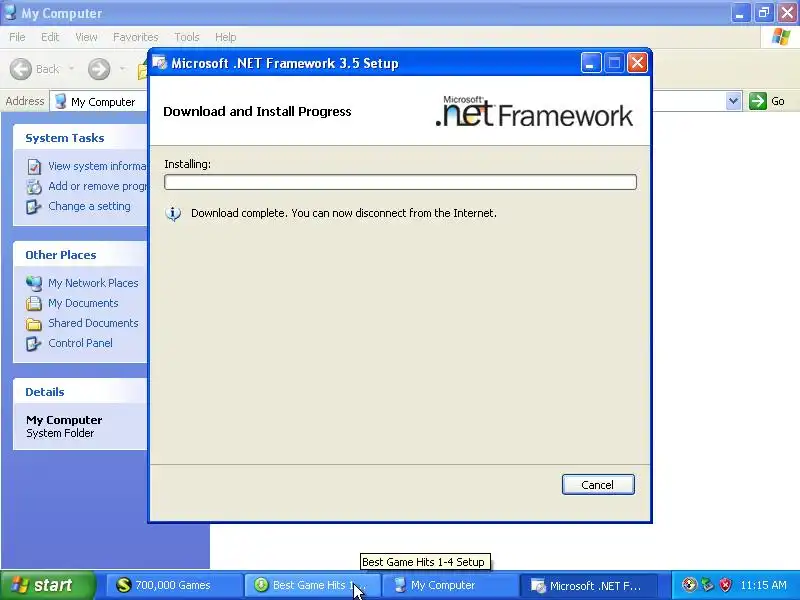The width and height of the screenshot is (800, 600).
Task: Open Shared Documents link
Action: pyautogui.click(x=93, y=323)
